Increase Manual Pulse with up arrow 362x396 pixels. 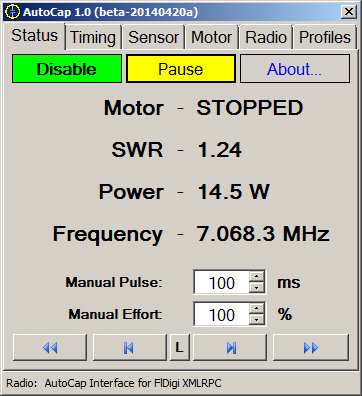pos(257,276)
